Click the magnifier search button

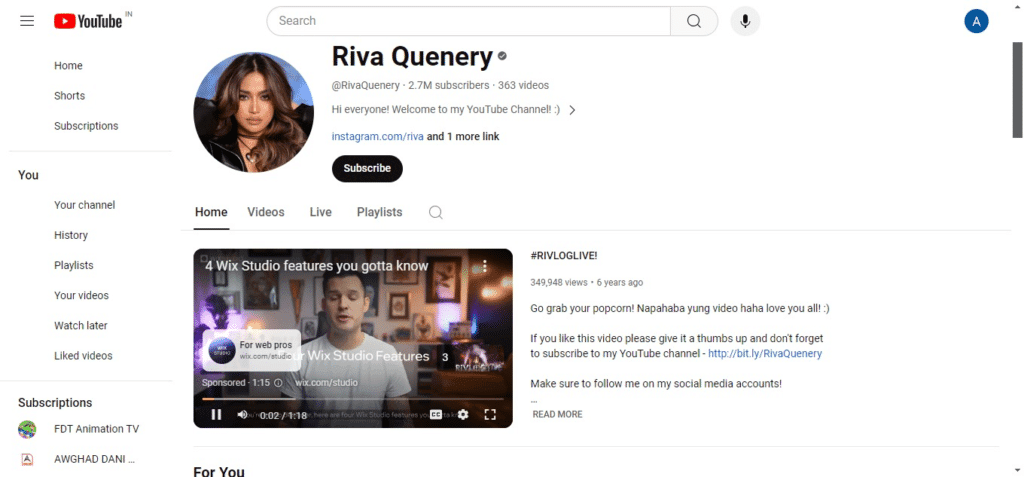tap(694, 21)
